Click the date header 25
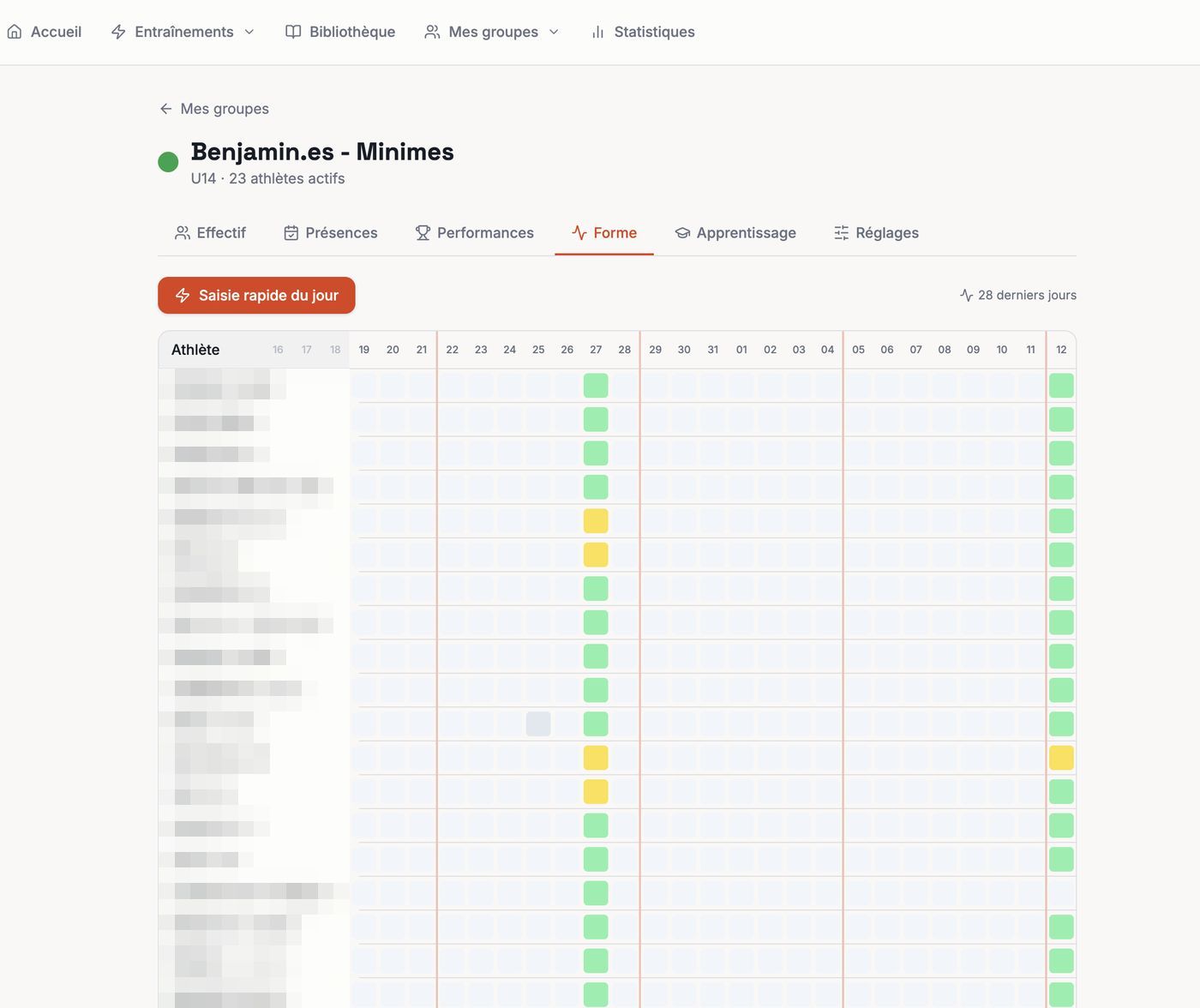Screen dimensions: 1200x1008 tap(538, 350)
